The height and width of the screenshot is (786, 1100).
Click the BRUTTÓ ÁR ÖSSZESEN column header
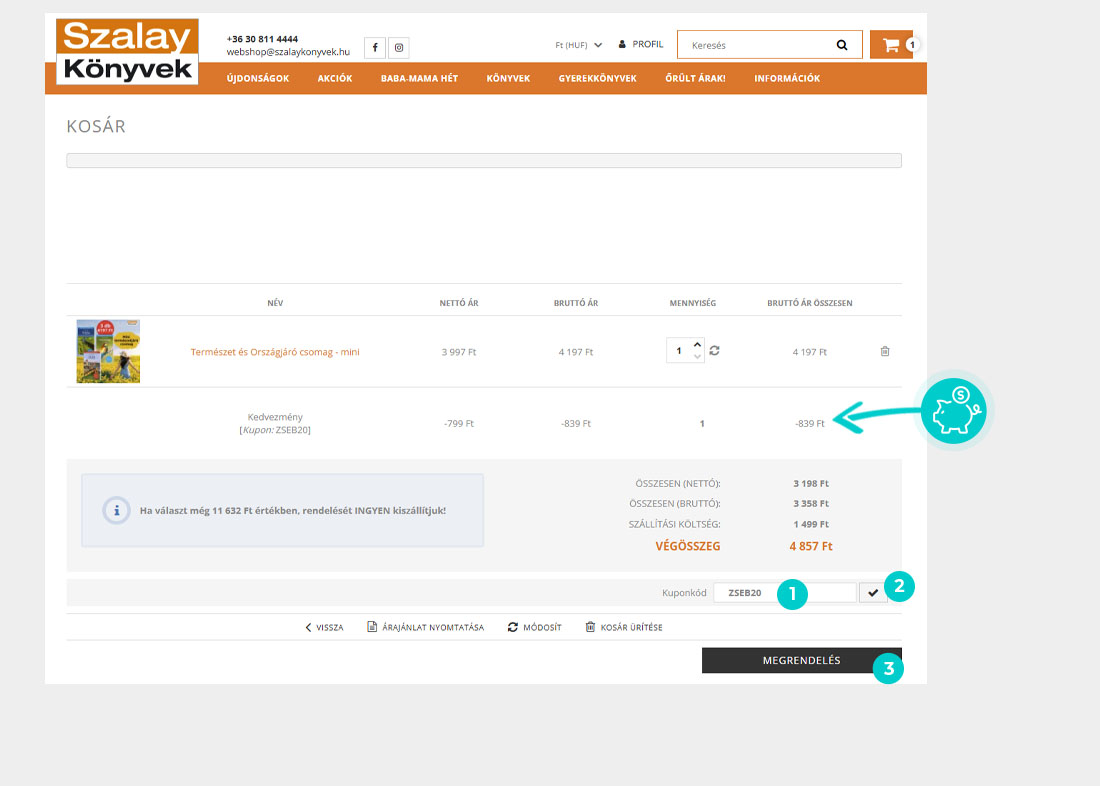click(x=810, y=303)
